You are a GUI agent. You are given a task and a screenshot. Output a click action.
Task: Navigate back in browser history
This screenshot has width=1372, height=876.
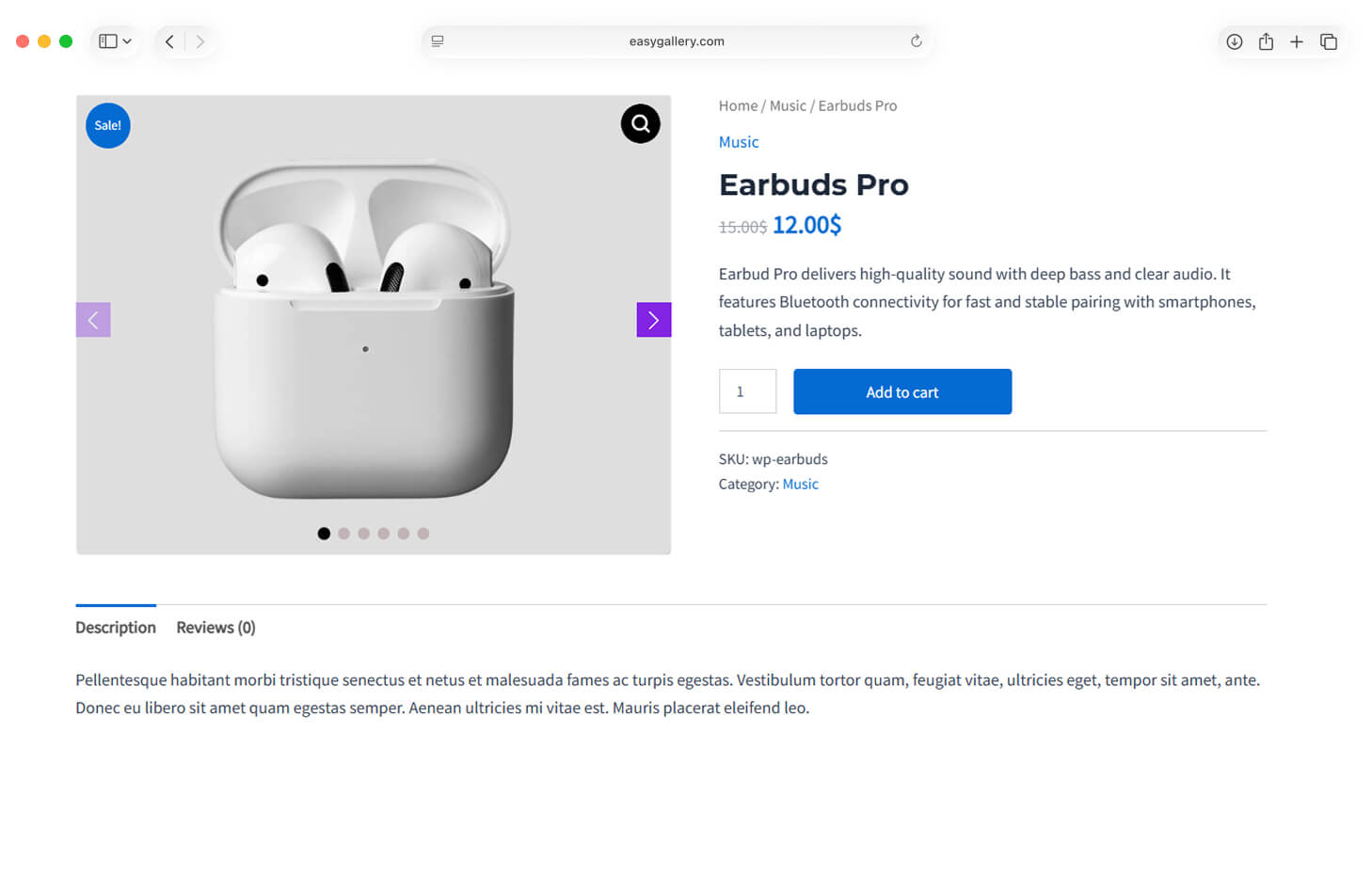(169, 41)
